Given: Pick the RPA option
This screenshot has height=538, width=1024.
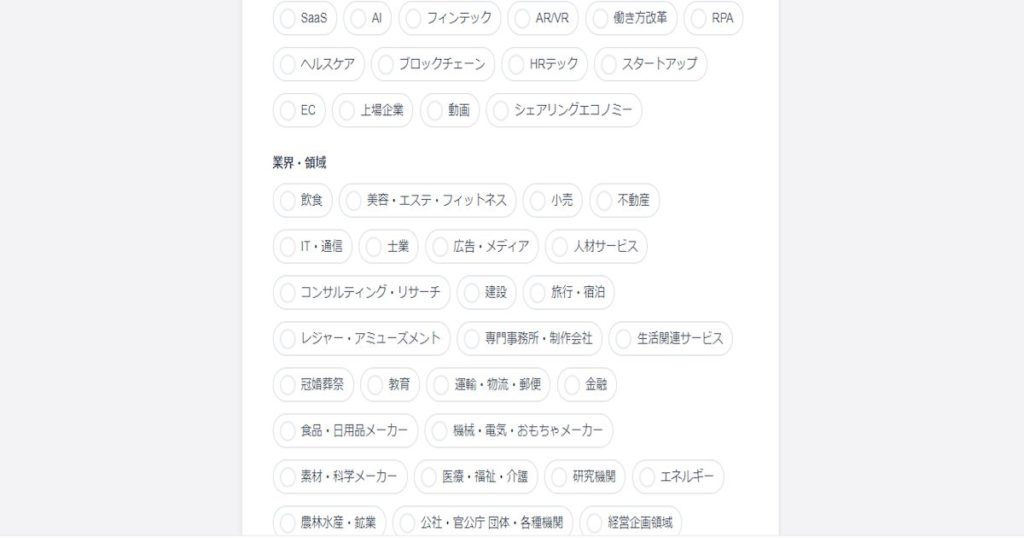Looking at the screenshot, I should pos(712,18).
